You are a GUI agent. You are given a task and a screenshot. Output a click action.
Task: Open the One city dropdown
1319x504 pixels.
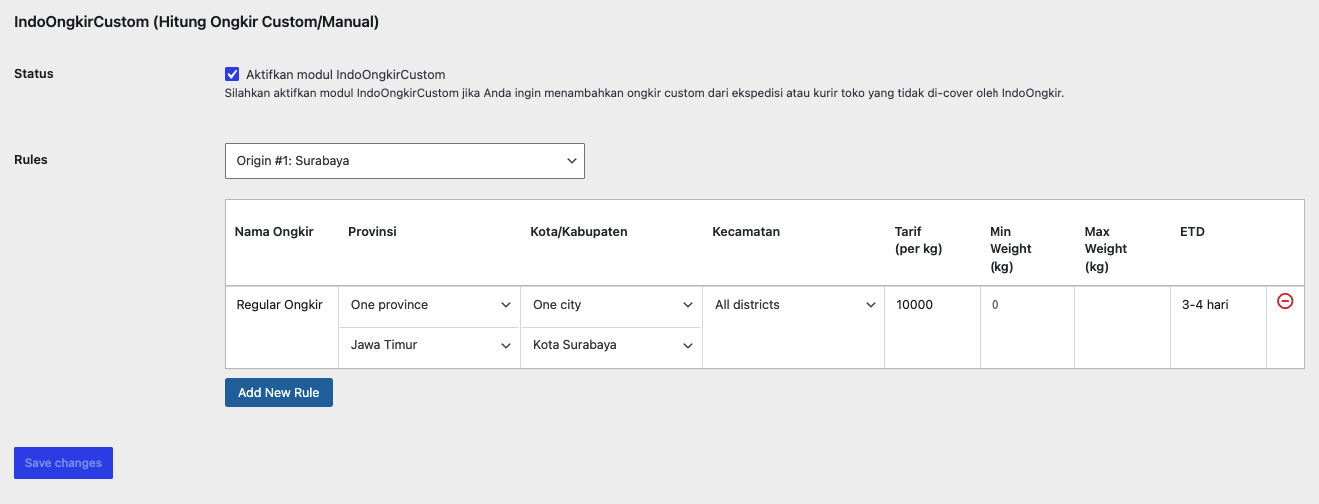tap(612, 305)
